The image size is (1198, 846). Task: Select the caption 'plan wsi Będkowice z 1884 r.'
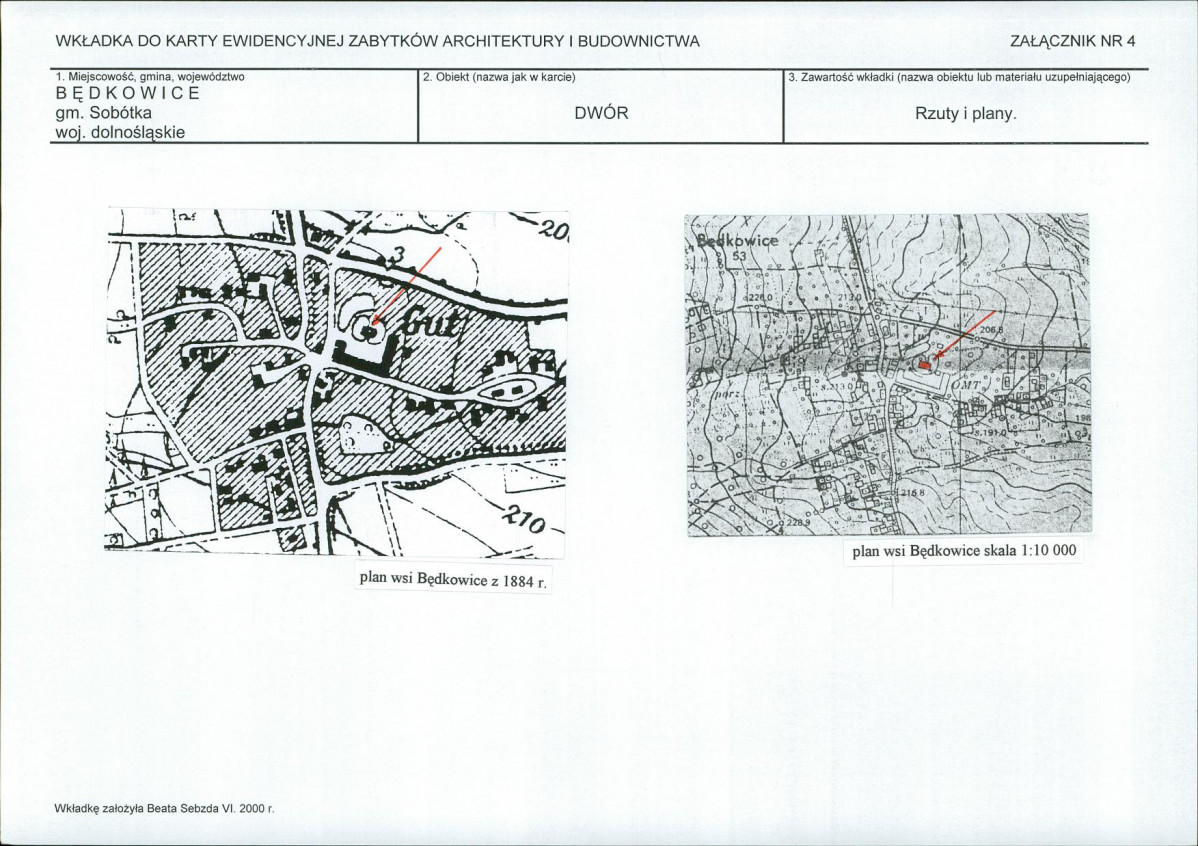click(453, 581)
